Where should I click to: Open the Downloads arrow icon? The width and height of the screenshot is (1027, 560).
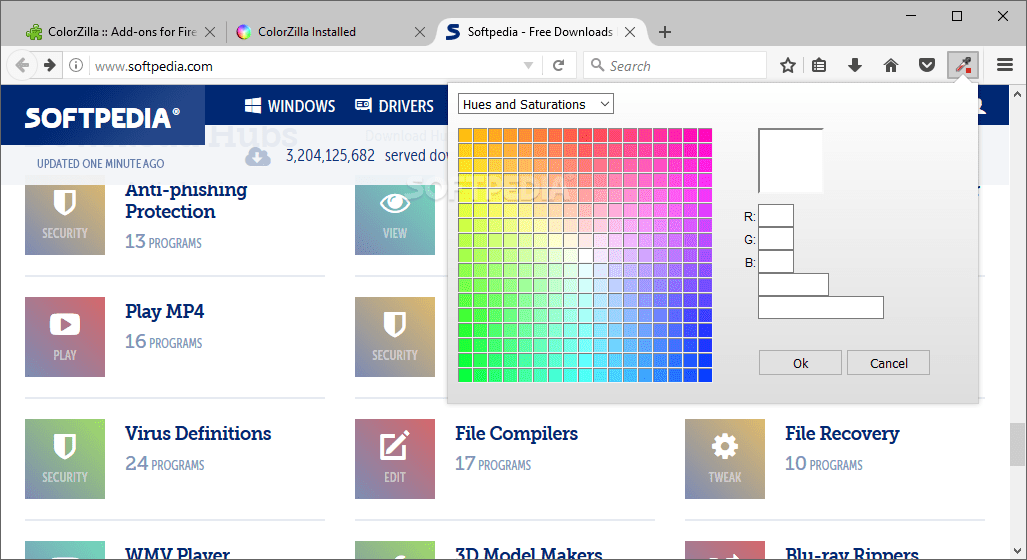855,65
